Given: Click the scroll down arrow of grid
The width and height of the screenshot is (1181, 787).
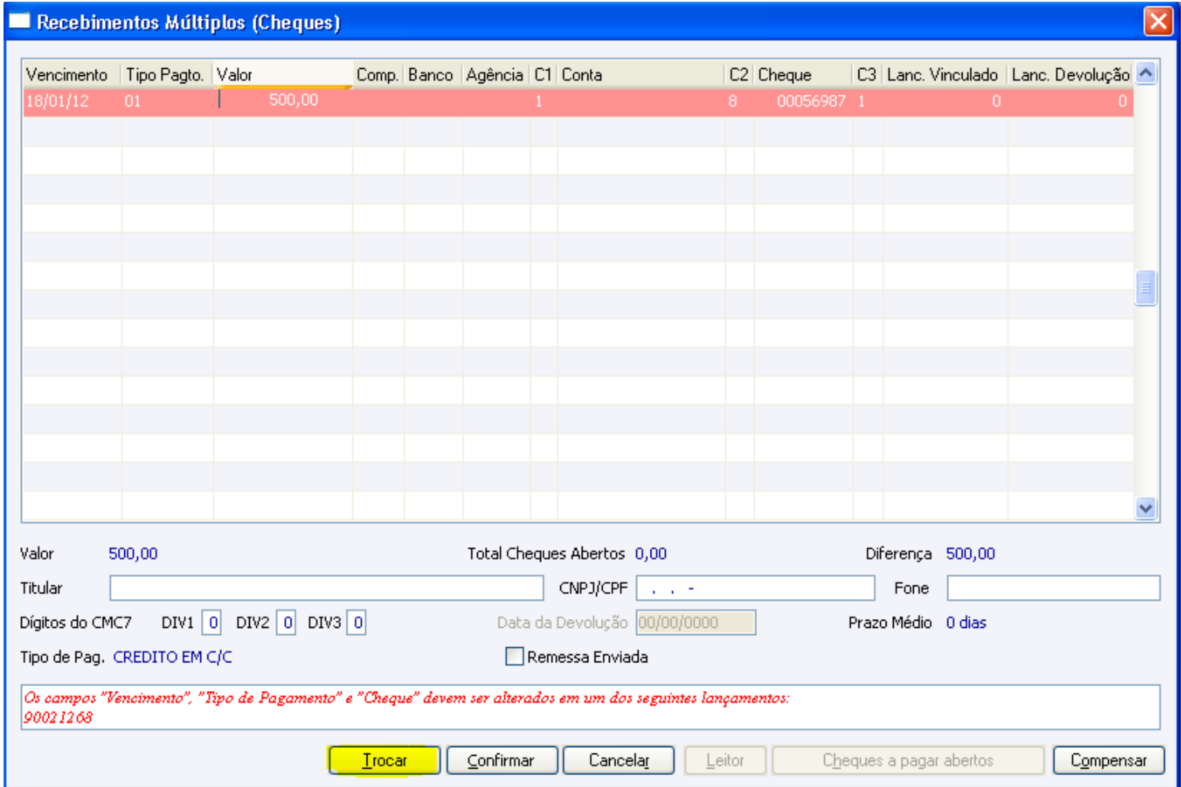Looking at the screenshot, I should pyautogui.click(x=1146, y=508).
